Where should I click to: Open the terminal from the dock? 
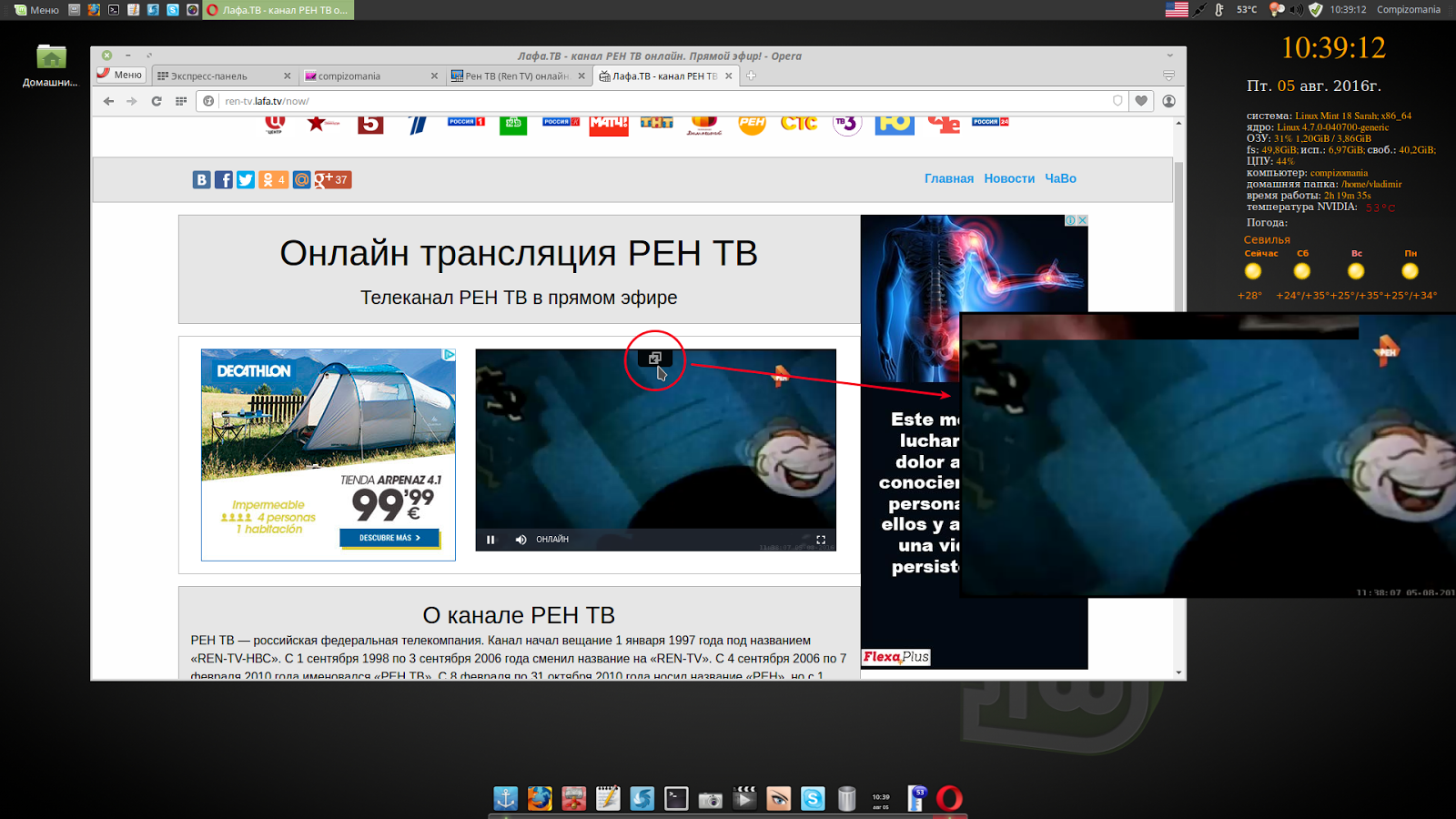(x=676, y=798)
